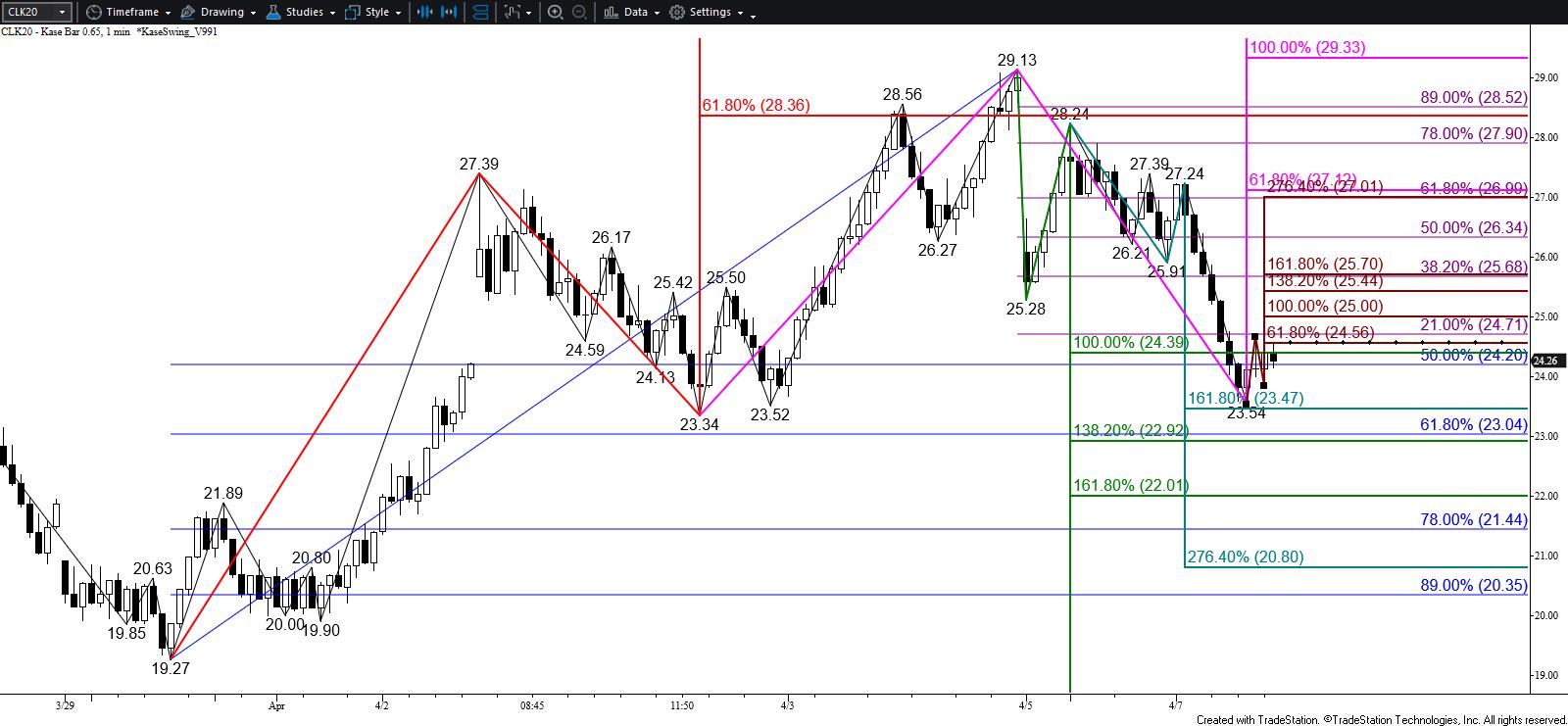Viewport: 1568px width, 726px height.
Task: Click the 276.40% (20.80) teal extension label
Action: [x=1246, y=557]
